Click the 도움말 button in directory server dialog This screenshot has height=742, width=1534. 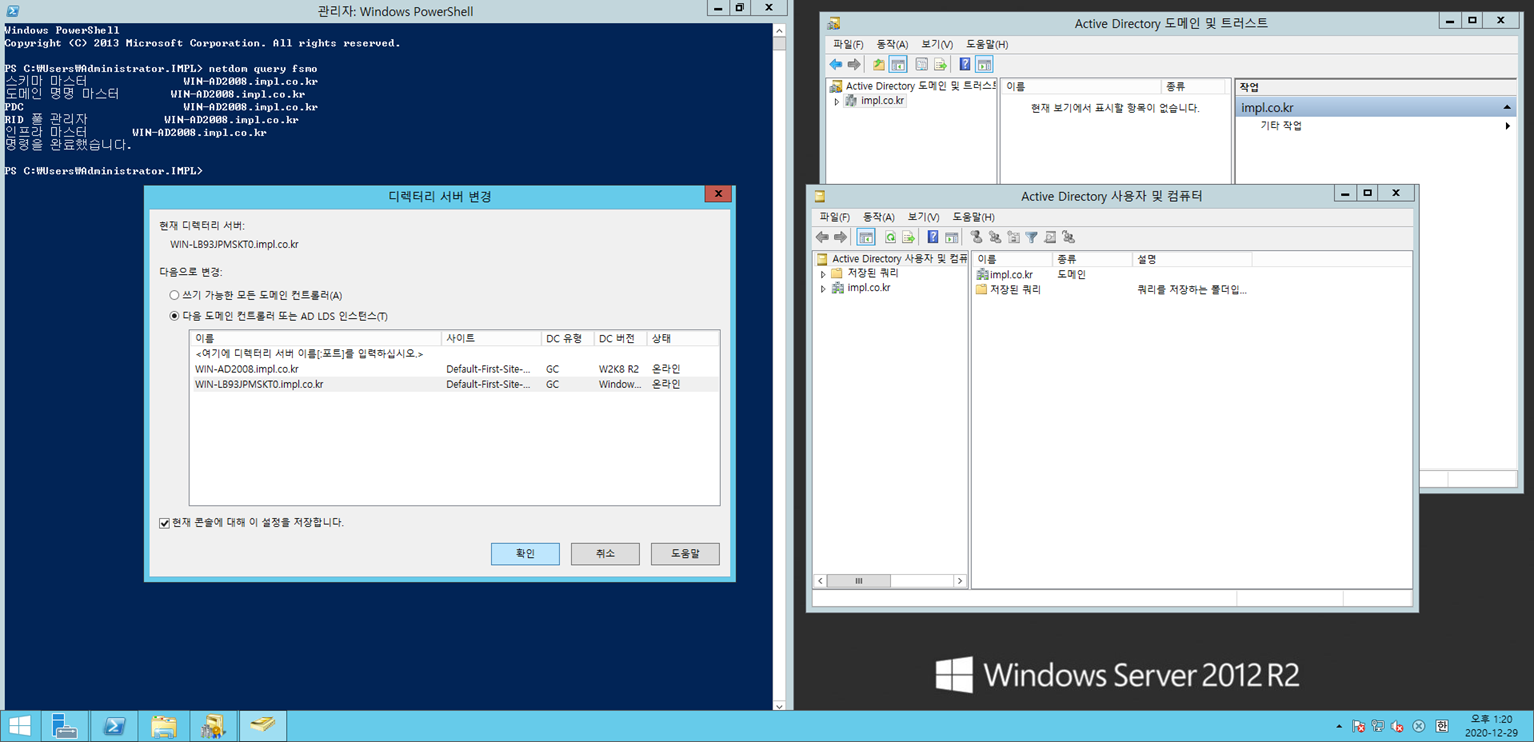point(685,553)
